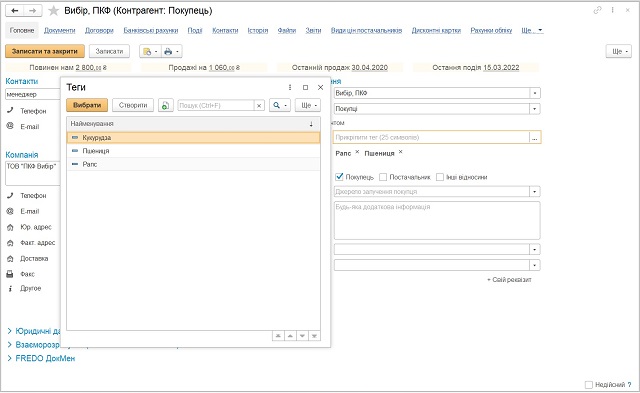The height and width of the screenshot is (393, 640).
Task: Uncheck the Покупець checkbox
Action: click(339, 177)
